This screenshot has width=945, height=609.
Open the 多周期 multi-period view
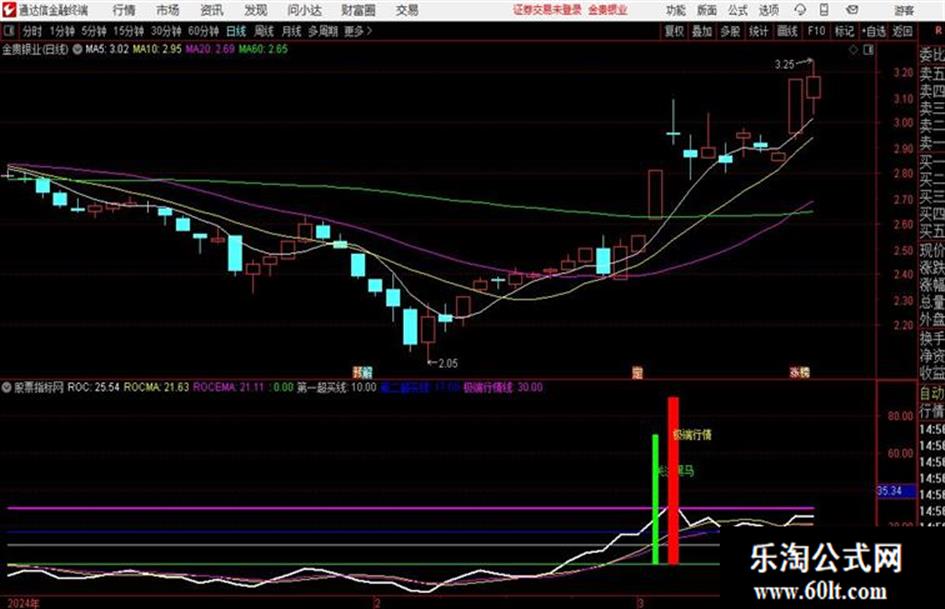(x=322, y=31)
